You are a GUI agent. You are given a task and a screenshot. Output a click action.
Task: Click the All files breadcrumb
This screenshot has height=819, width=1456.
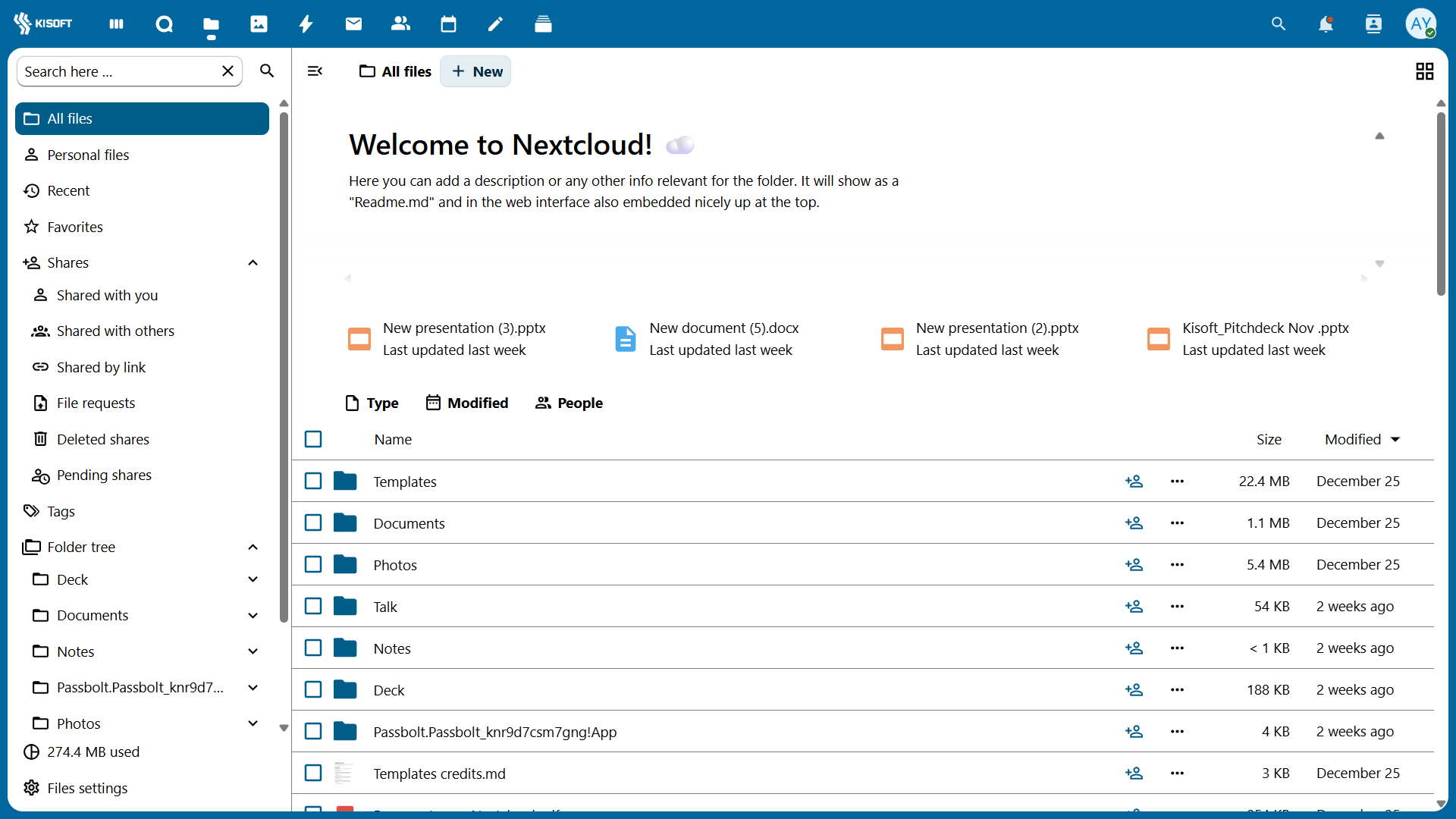click(x=396, y=71)
